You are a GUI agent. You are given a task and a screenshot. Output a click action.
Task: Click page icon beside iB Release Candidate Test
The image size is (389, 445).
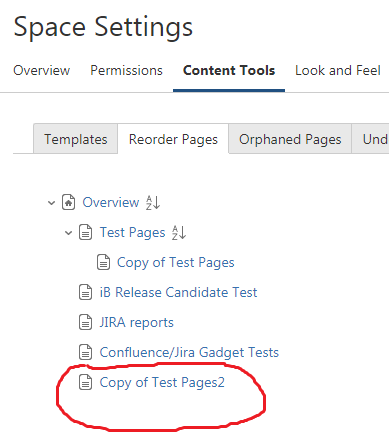[85, 292]
